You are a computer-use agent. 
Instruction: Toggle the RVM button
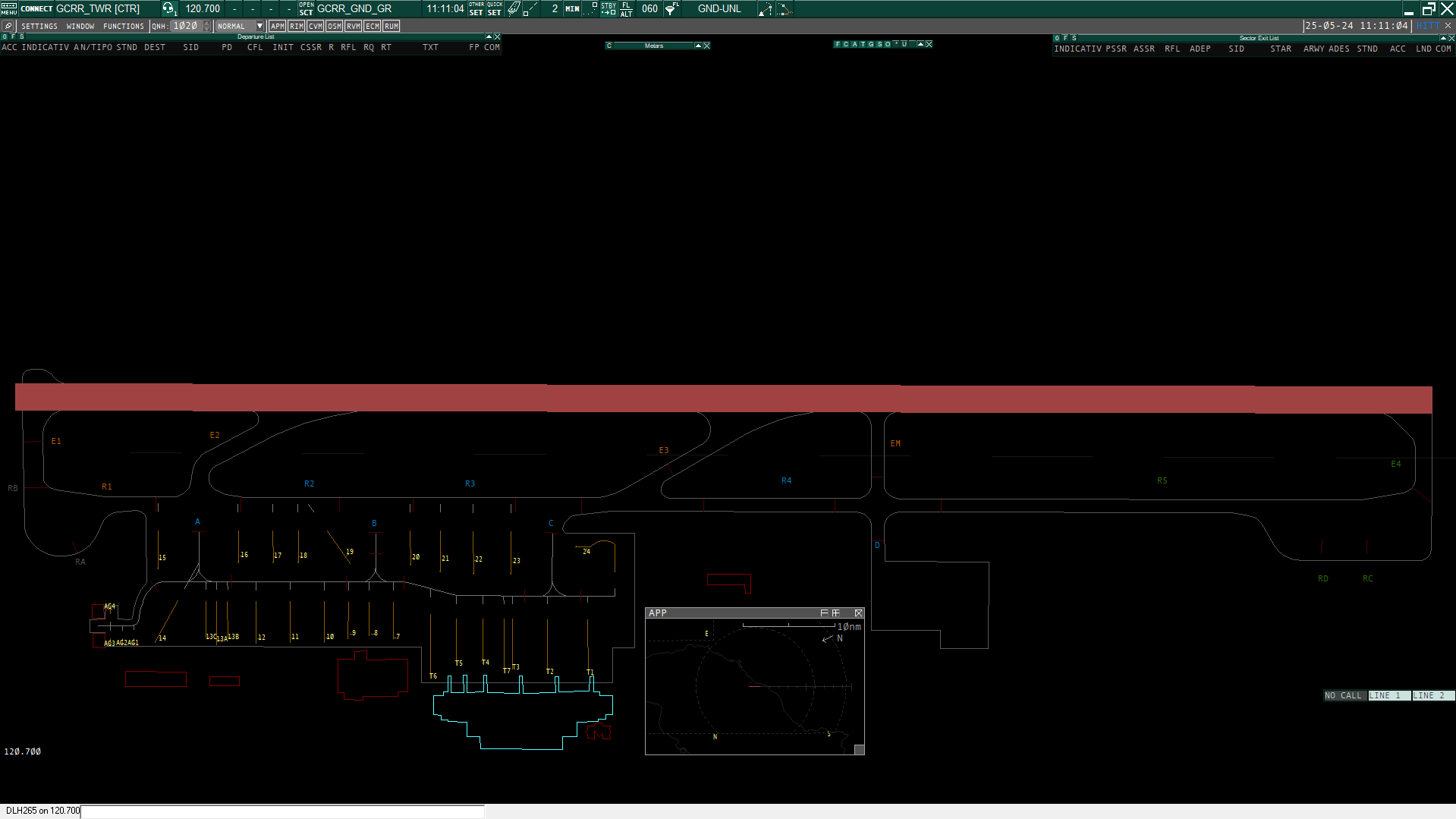[x=354, y=26]
